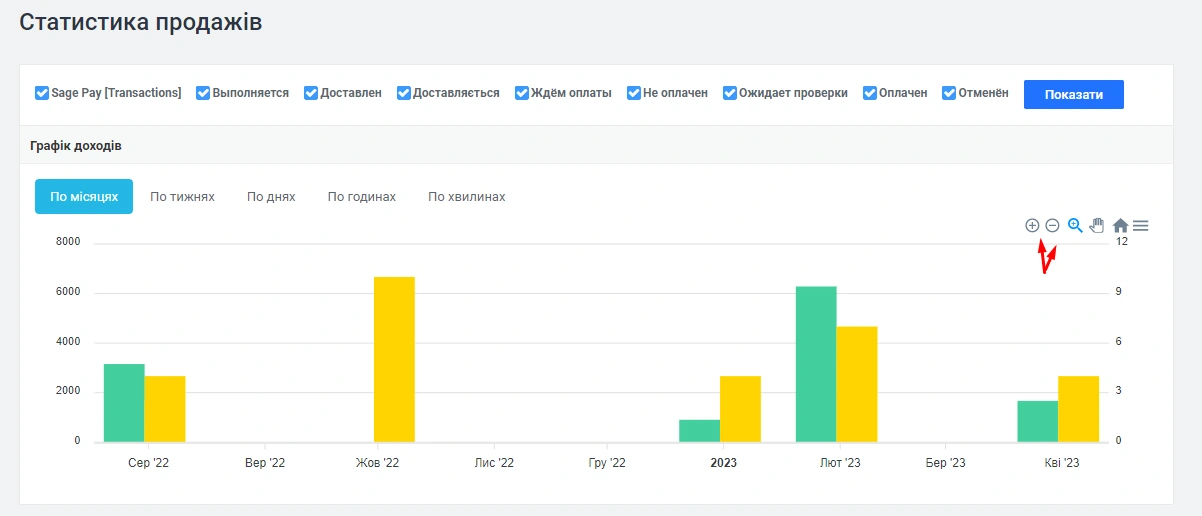The height and width of the screenshot is (516, 1202).
Task: Reset chart zoom with home icon
Action: coord(1120,226)
